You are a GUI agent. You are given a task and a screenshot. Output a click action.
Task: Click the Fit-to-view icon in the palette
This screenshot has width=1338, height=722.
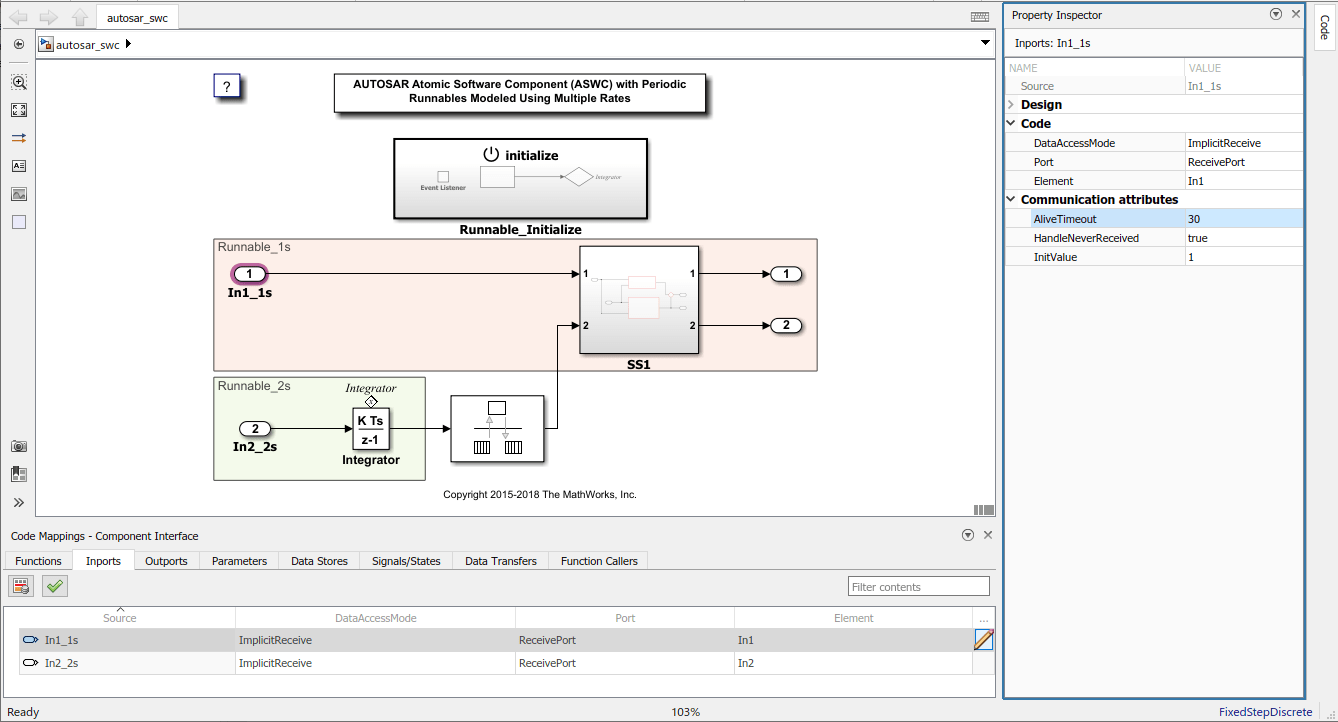click(18, 110)
